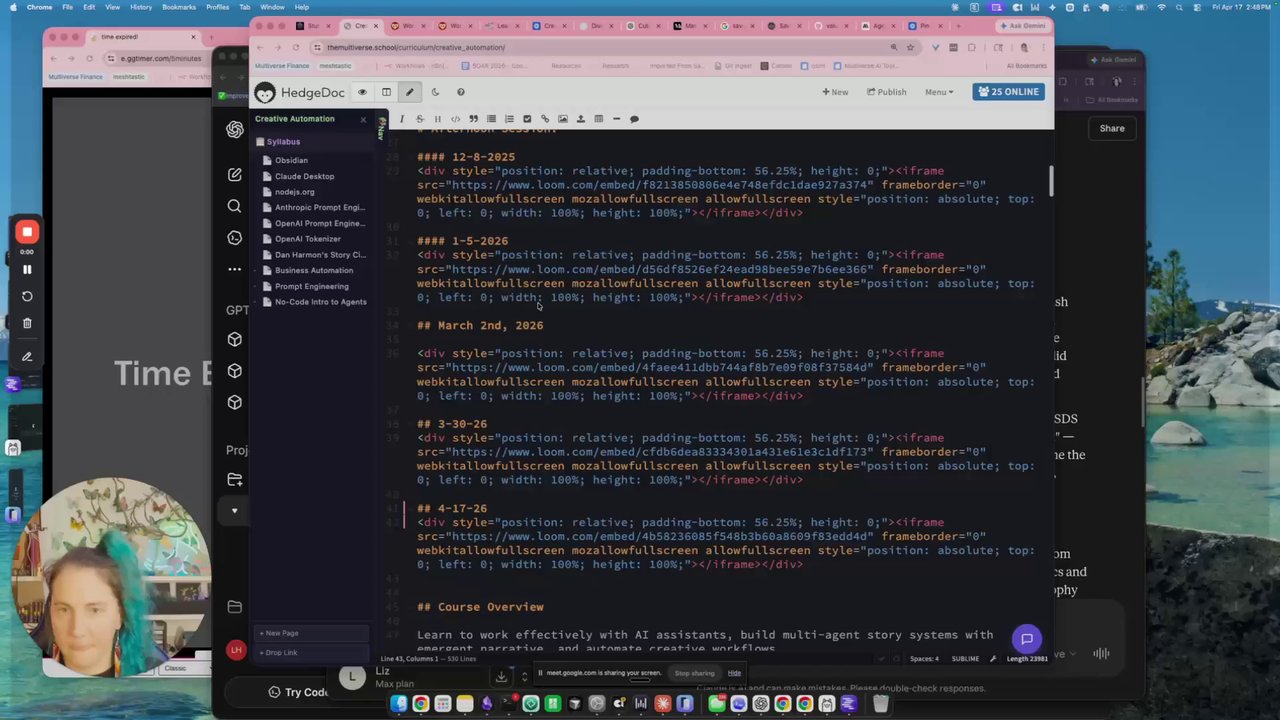Viewport: 1280px width, 720px height.
Task: Insert a comment via the toolbar
Action: (634, 119)
